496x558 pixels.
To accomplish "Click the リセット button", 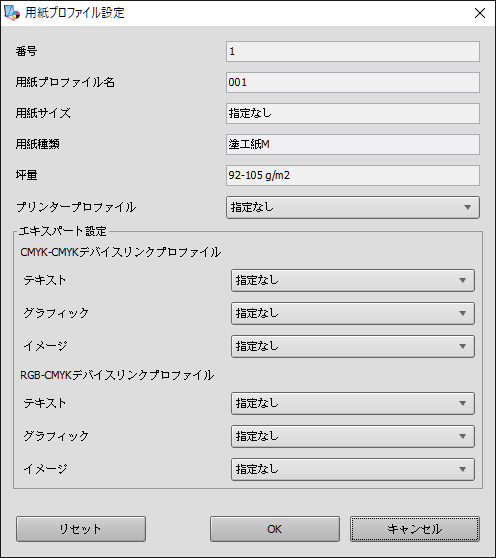I will coord(81,529).
